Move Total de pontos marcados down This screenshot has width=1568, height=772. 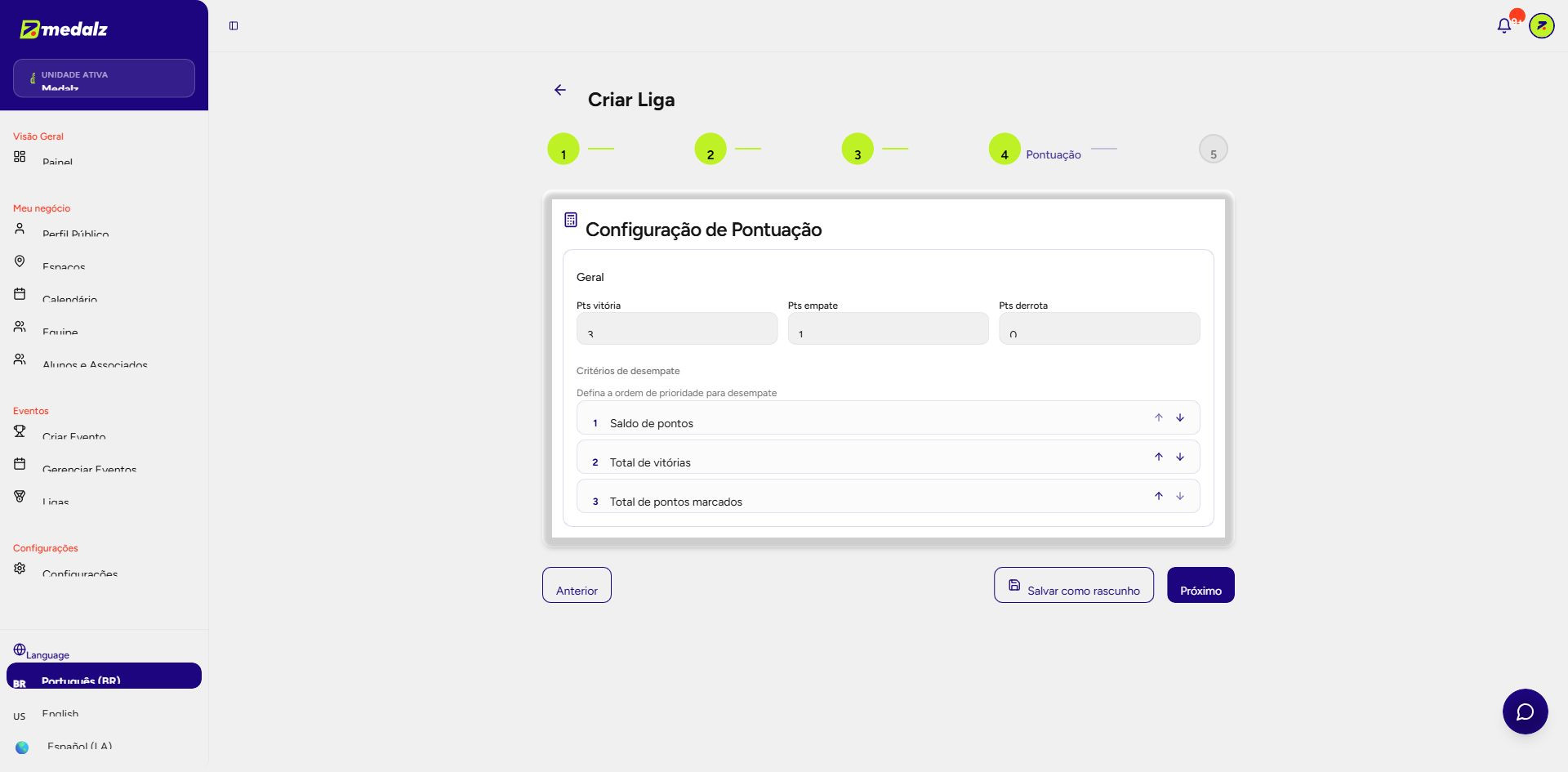[x=1180, y=496]
